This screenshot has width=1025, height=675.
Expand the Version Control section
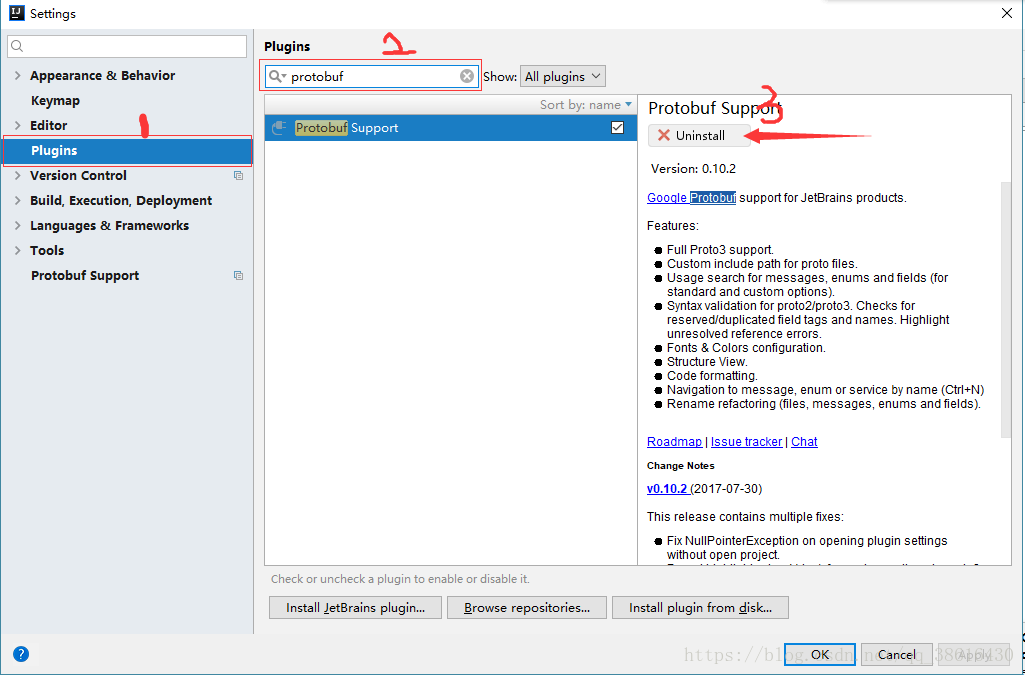click(18, 176)
